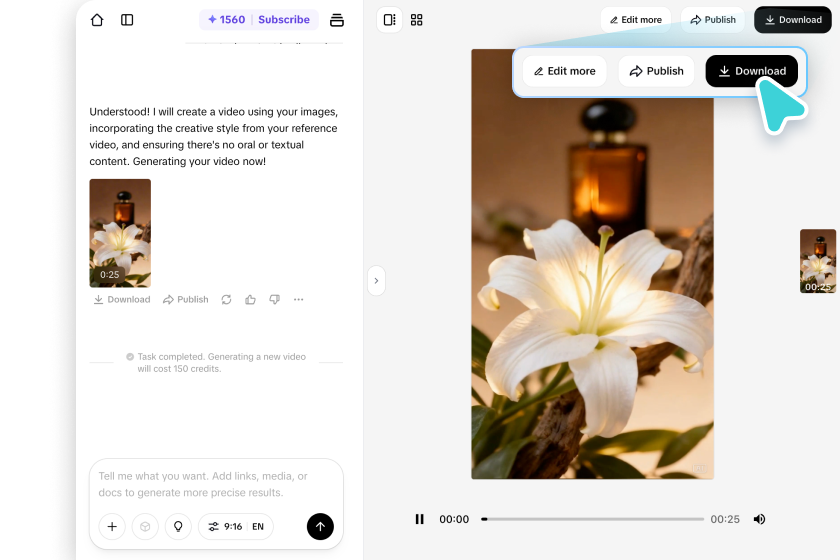The width and height of the screenshot is (840, 560).
Task: Click the lightbulb ideas icon
Action: tap(178, 527)
